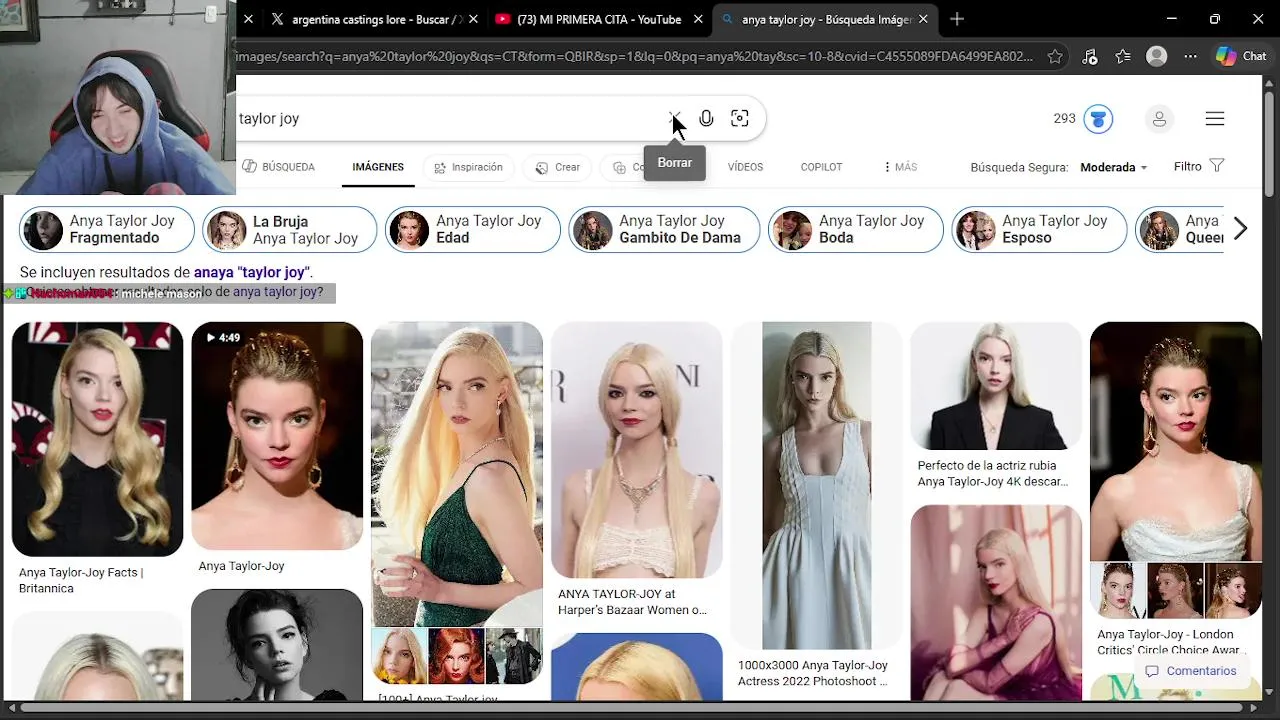
Task: Open the Moderada safe search dropdown
Action: [1113, 167]
